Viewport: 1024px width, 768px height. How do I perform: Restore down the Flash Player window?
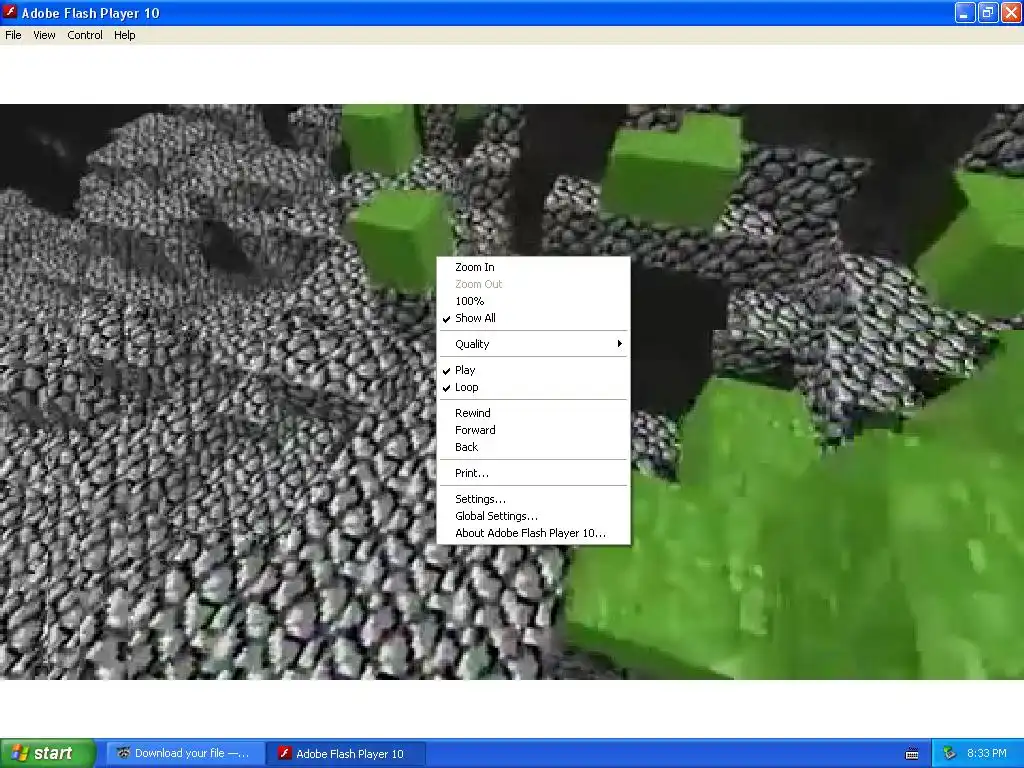click(988, 12)
